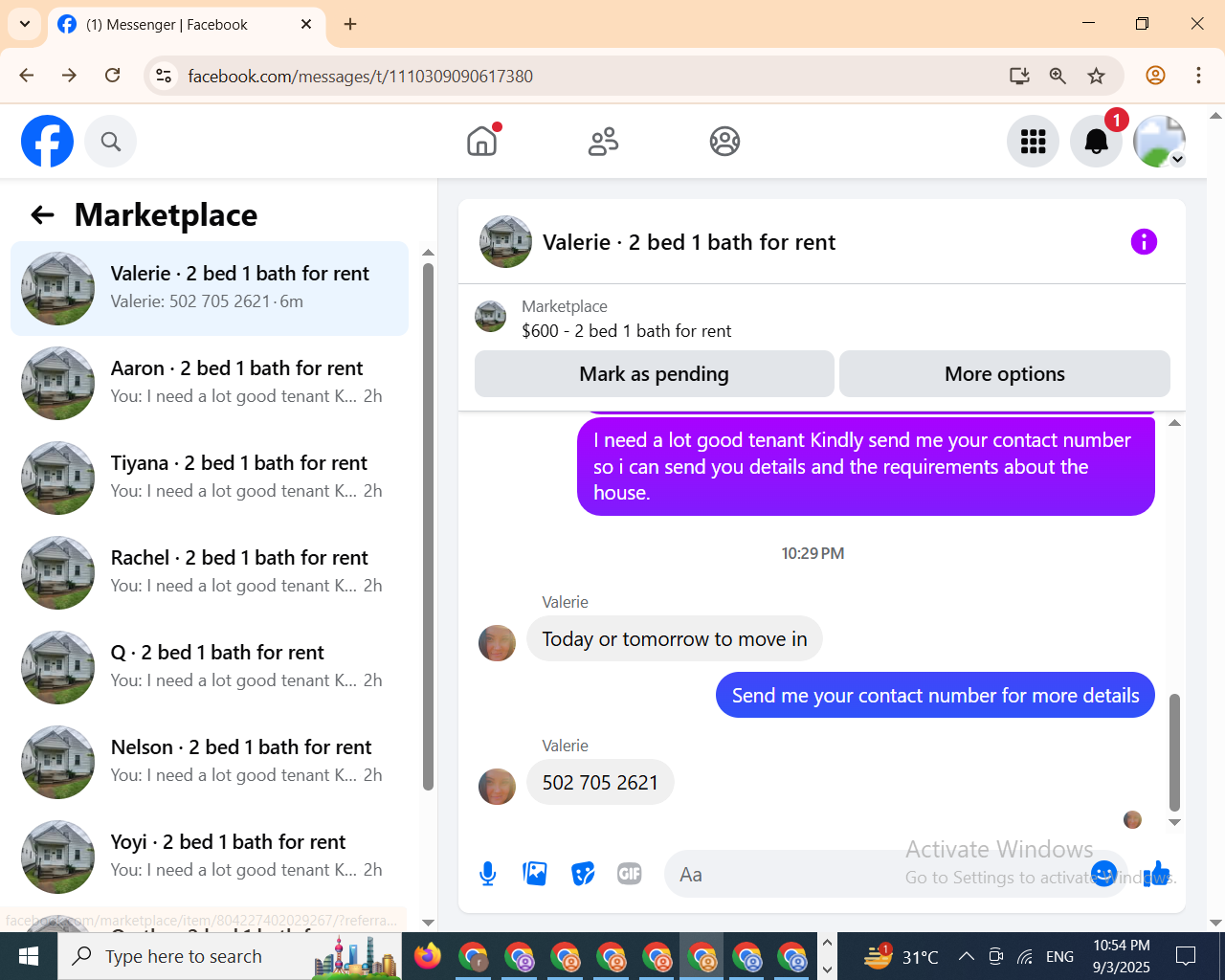Open Groups icon in top navigation

(x=724, y=142)
